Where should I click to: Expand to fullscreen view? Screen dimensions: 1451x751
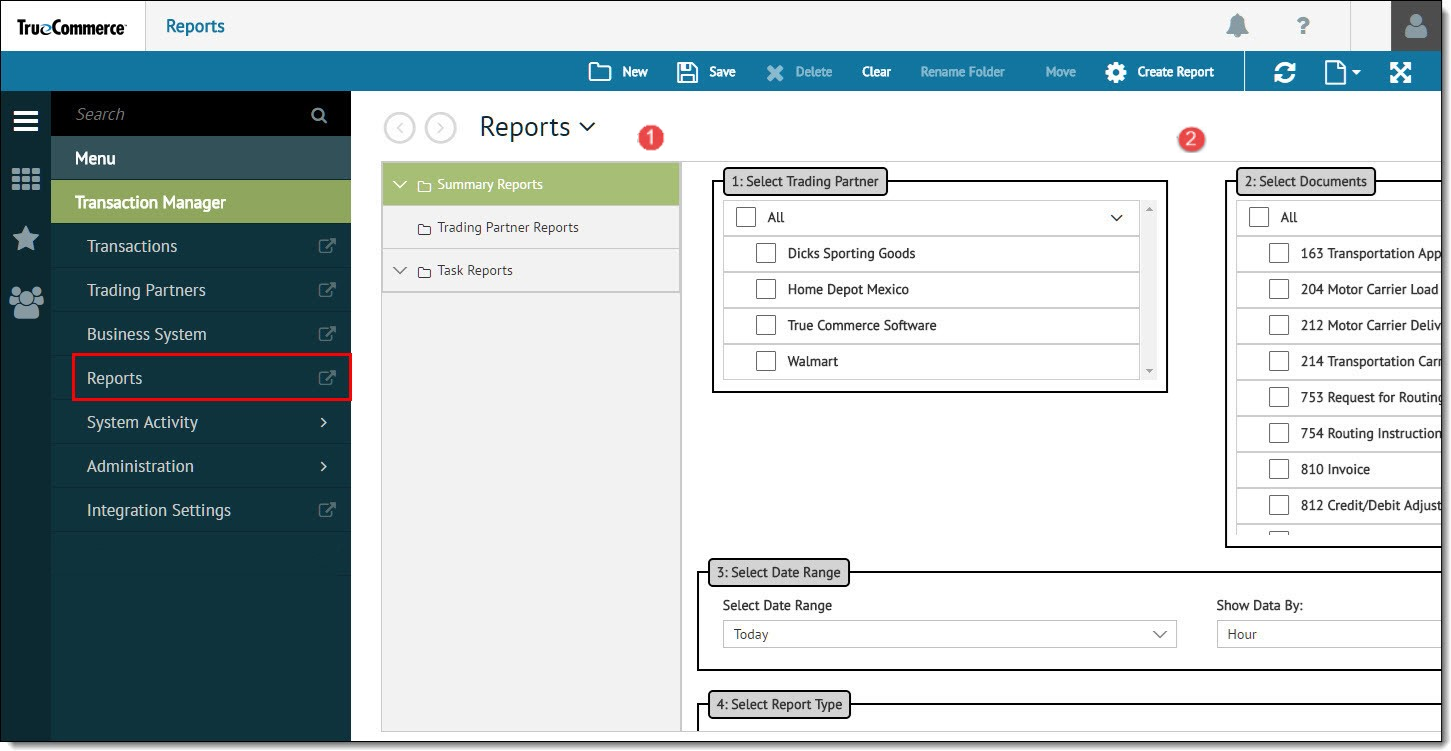(1400, 71)
